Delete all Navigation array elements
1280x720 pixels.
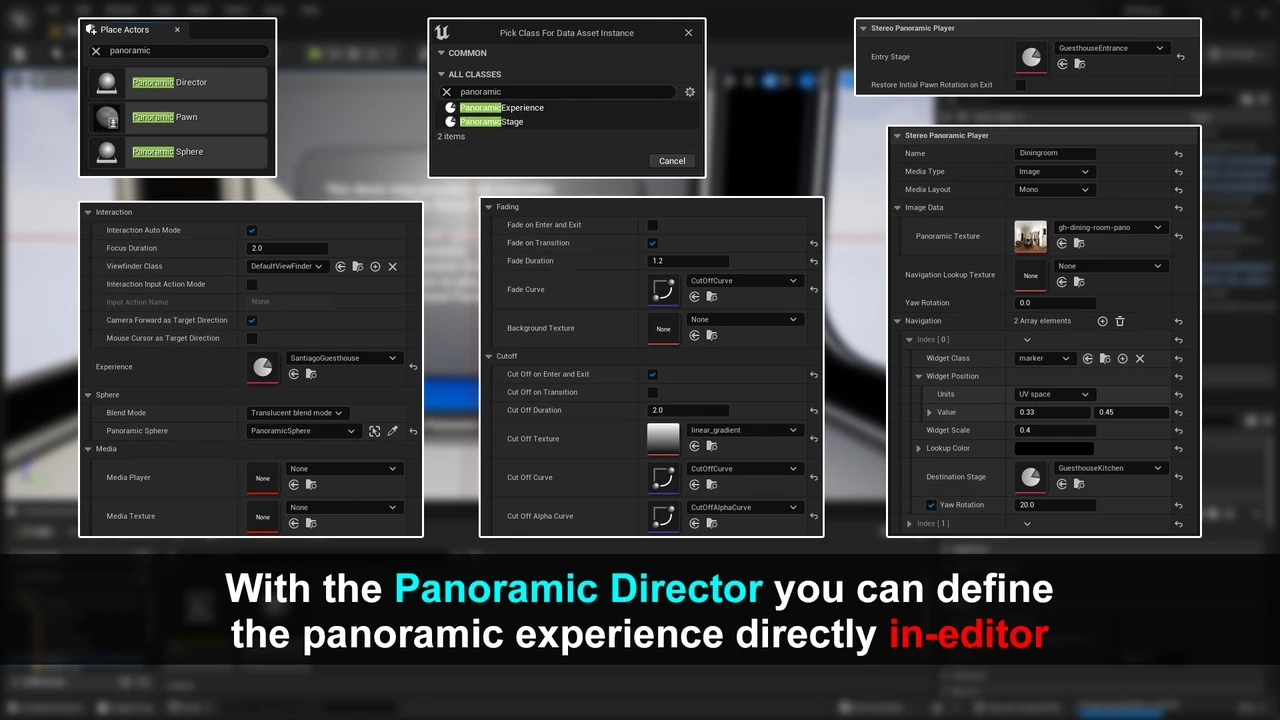click(1120, 321)
